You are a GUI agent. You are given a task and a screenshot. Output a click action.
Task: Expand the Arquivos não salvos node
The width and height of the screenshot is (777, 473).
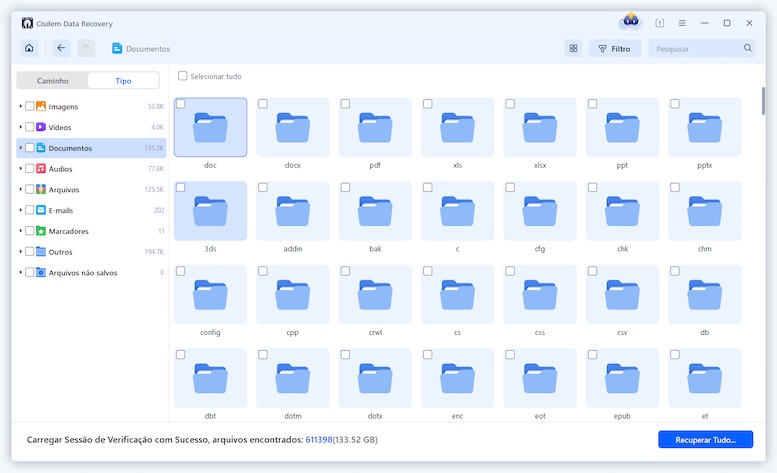[x=20, y=273]
